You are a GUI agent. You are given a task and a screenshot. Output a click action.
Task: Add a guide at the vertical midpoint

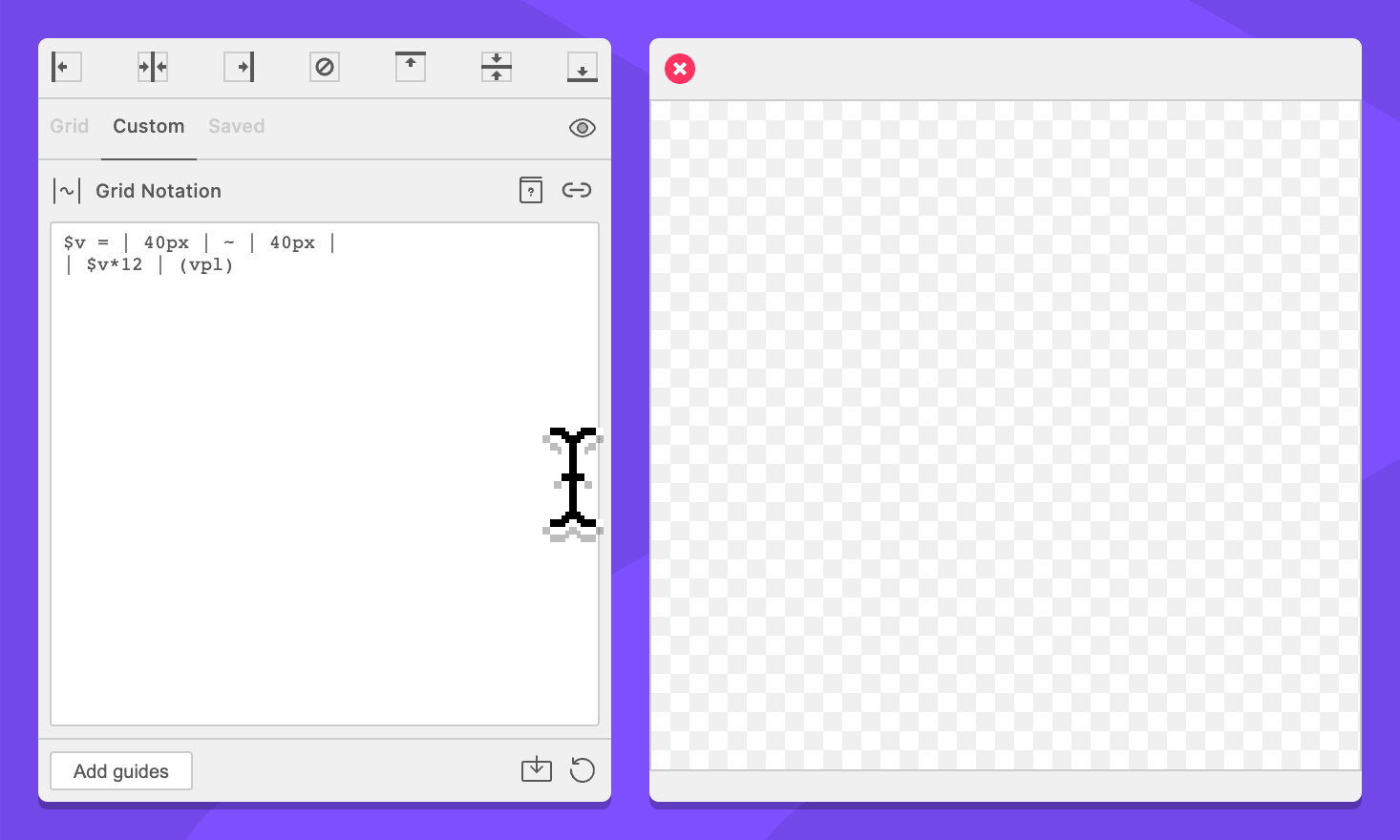tap(153, 67)
